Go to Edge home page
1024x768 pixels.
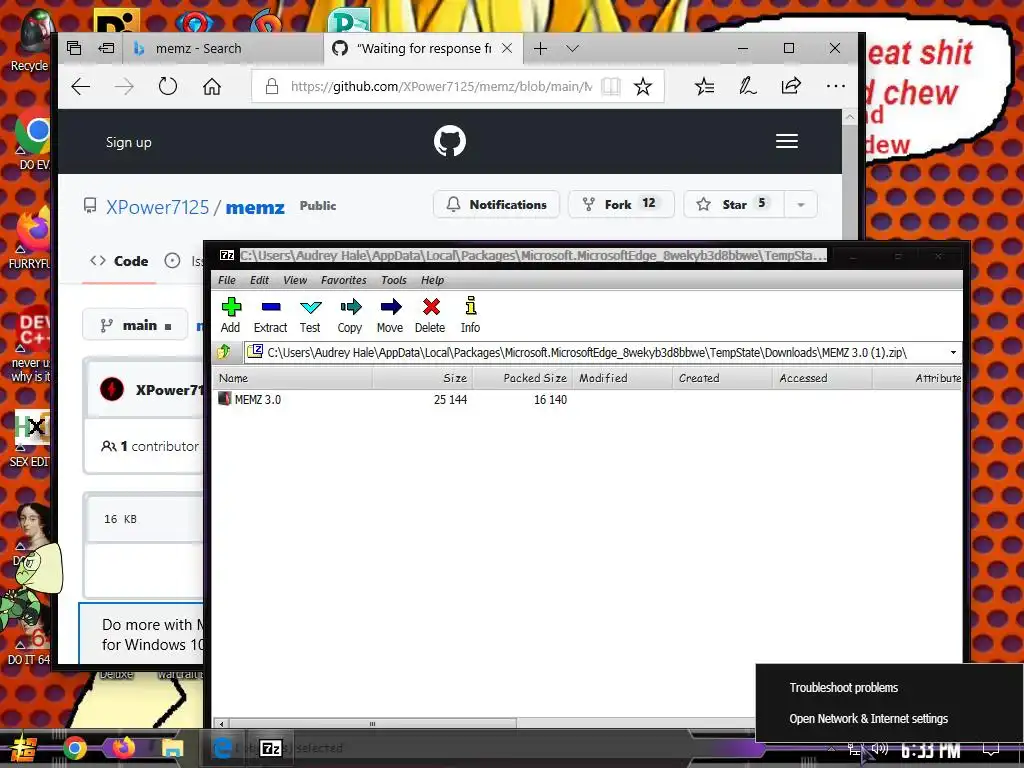tap(212, 86)
